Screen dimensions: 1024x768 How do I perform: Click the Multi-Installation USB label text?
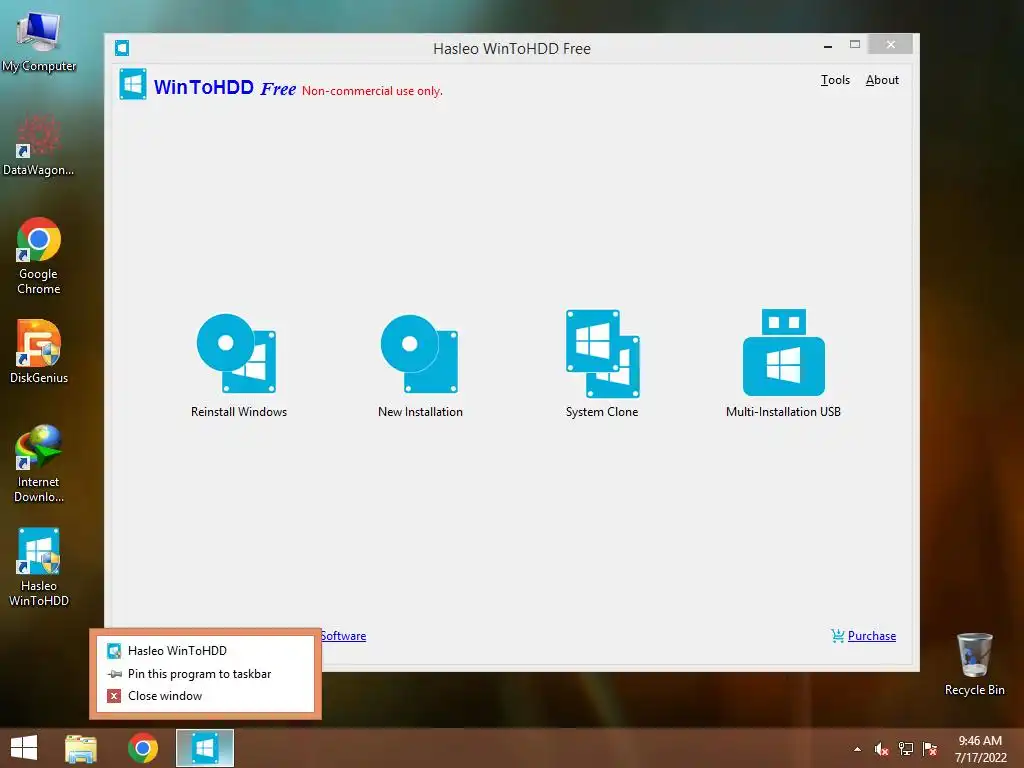tap(783, 411)
